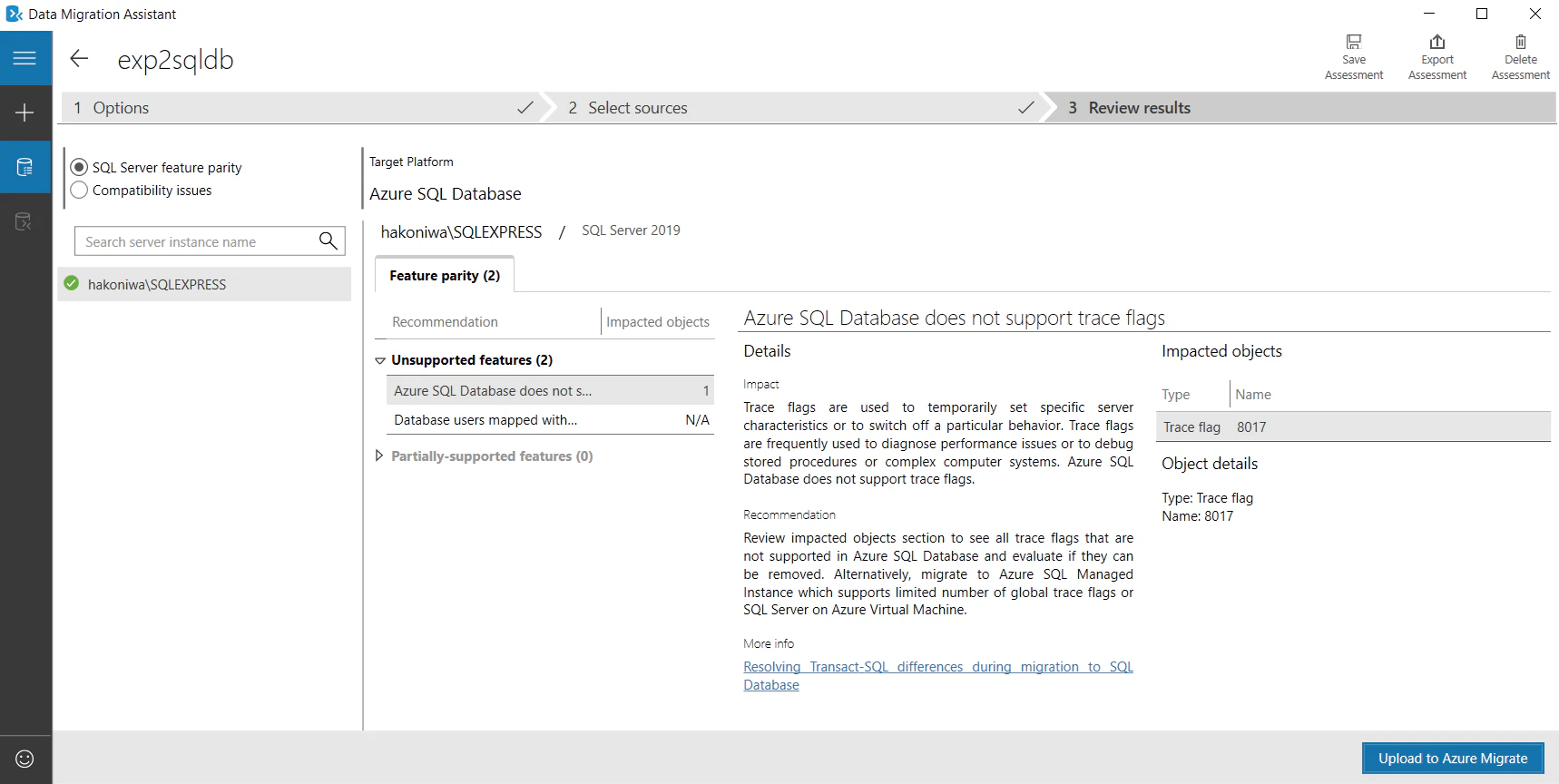Open the hamburger navigation menu

(x=25, y=58)
